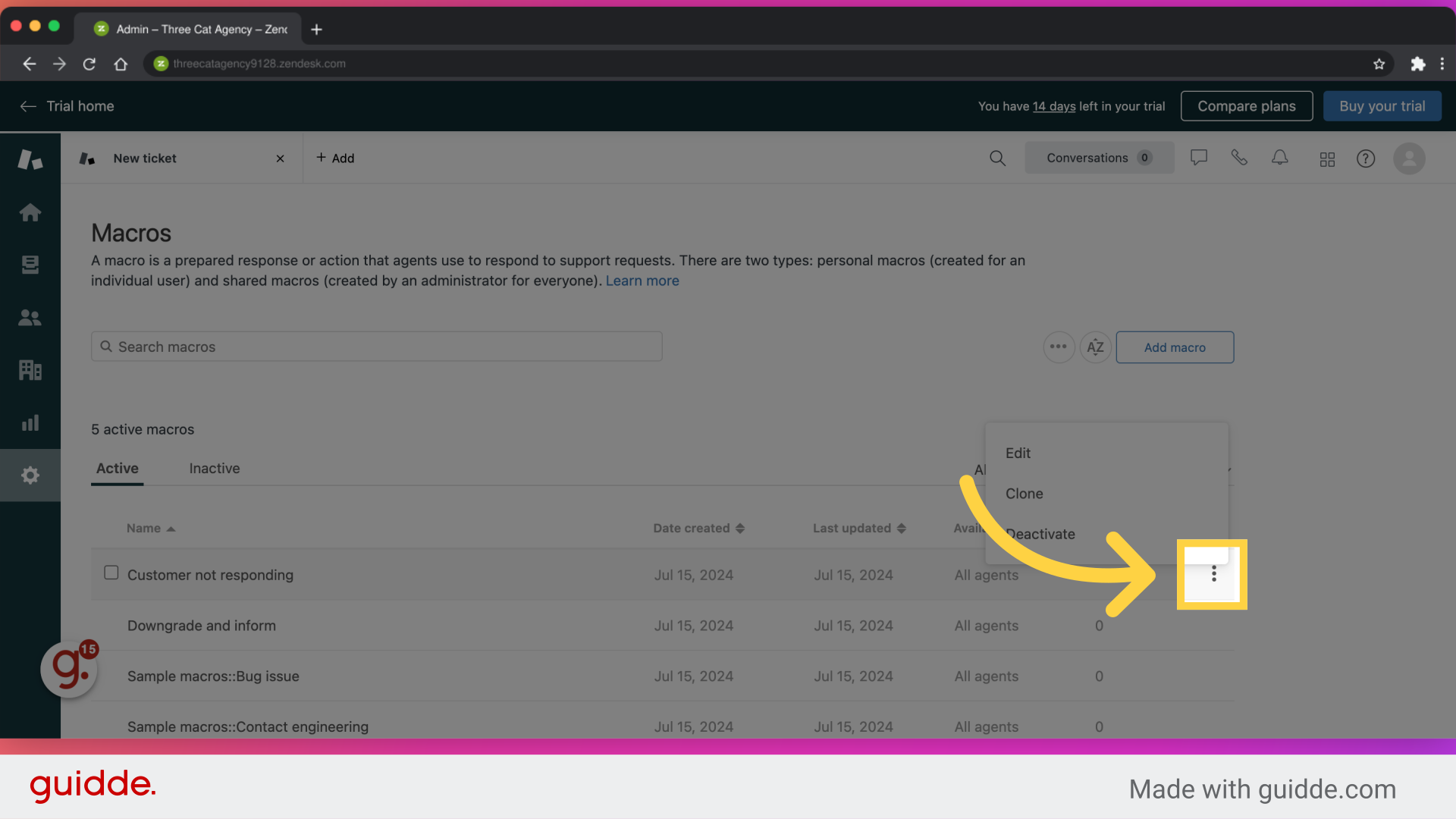Open the Zendesk products grid icon

click(x=1327, y=159)
